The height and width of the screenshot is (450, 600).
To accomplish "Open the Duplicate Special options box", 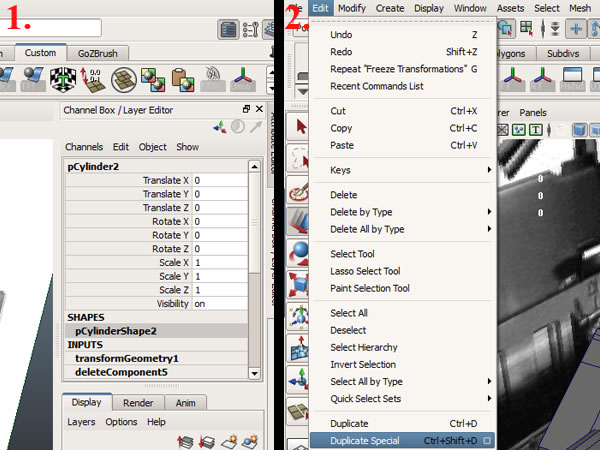I will tap(487, 441).
